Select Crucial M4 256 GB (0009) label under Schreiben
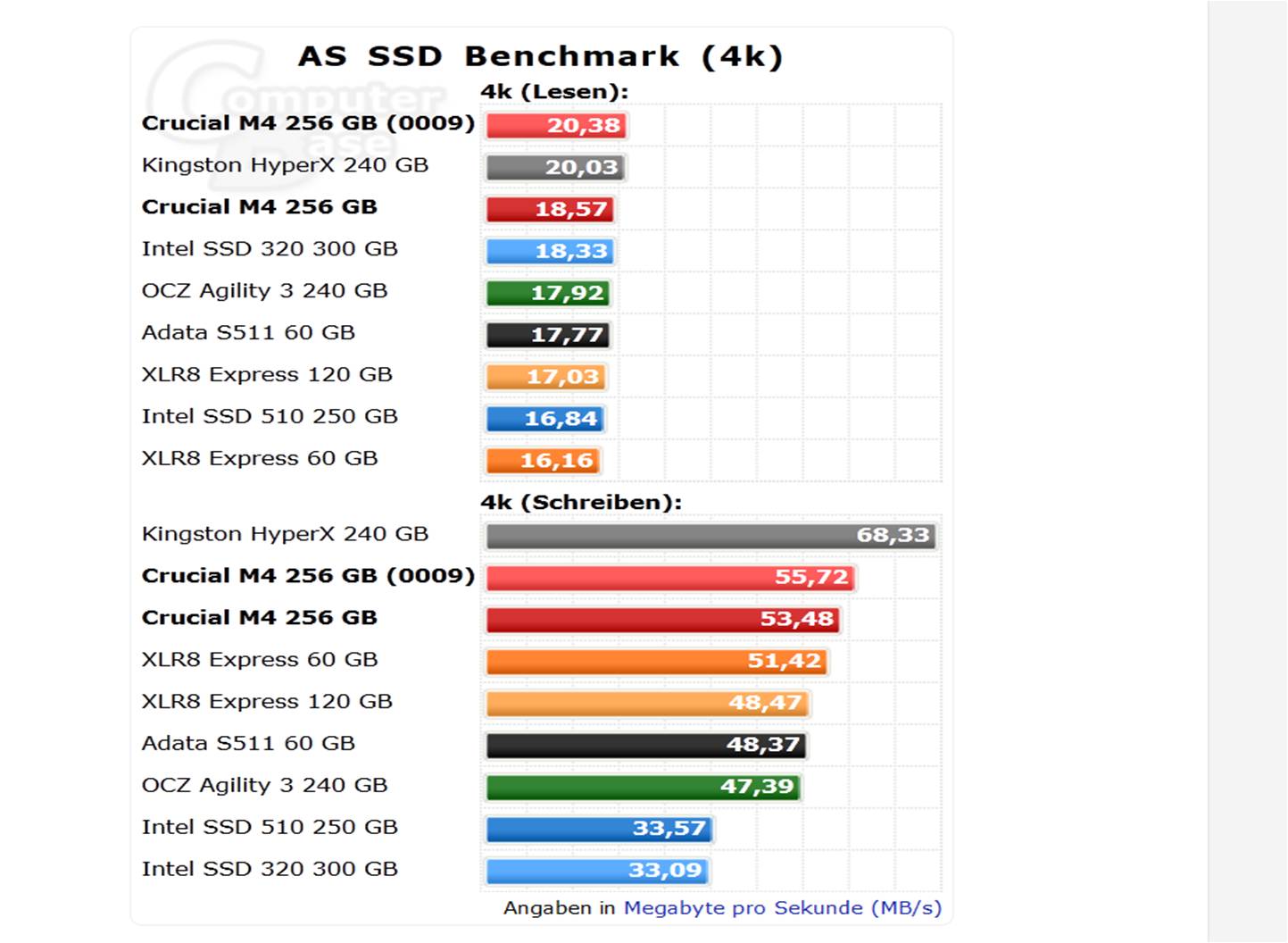This screenshot has height=943, width=1288. pos(308,577)
